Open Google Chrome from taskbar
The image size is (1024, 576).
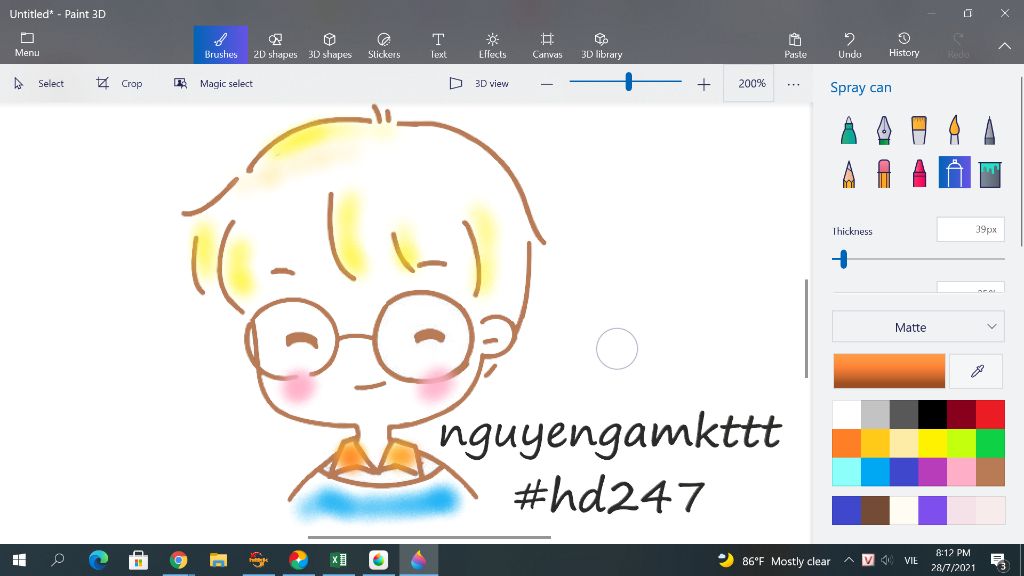click(178, 560)
